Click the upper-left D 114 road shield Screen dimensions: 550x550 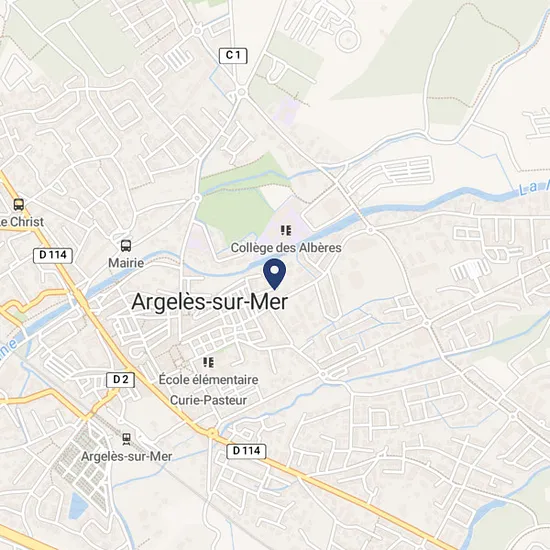tap(53, 255)
